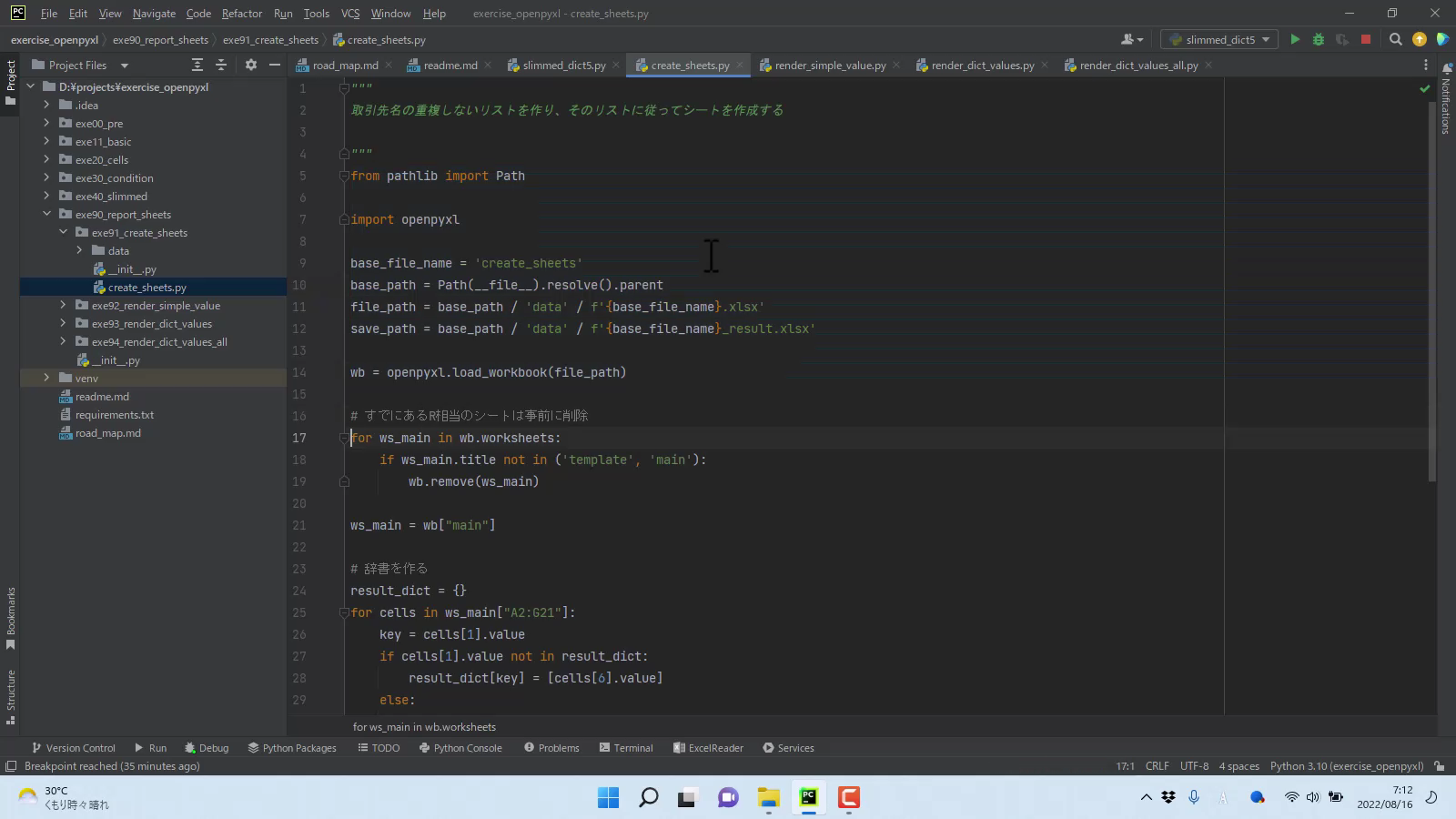The height and width of the screenshot is (819, 1456).
Task: Open Search Everywhere magnifier icon
Action: pyautogui.click(x=1395, y=39)
